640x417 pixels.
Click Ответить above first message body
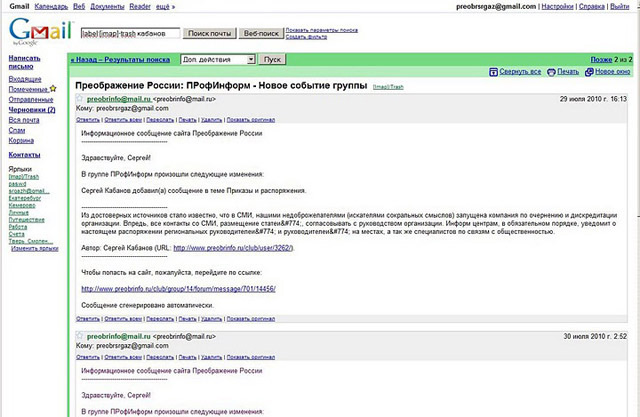(88, 120)
